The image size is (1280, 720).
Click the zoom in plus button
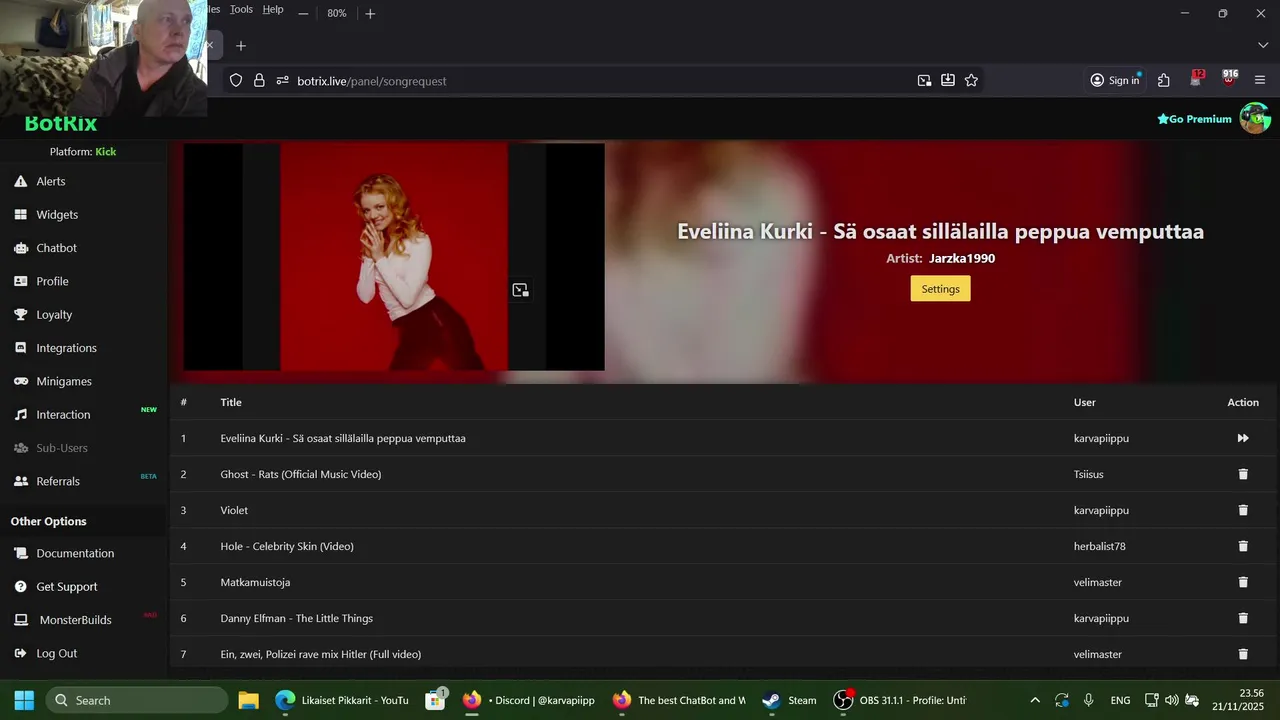(x=370, y=13)
